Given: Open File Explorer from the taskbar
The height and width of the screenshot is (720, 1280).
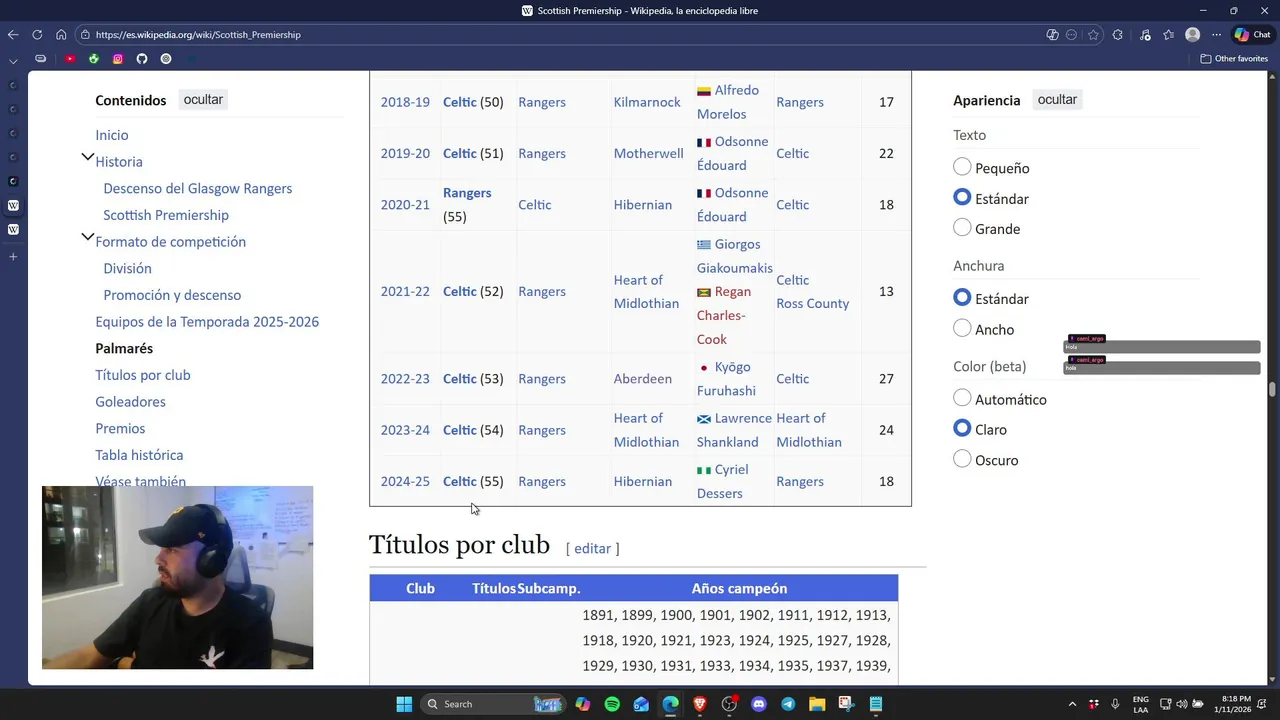Looking at the screenshot, I should pyautogui.click(x=817, y=704).
